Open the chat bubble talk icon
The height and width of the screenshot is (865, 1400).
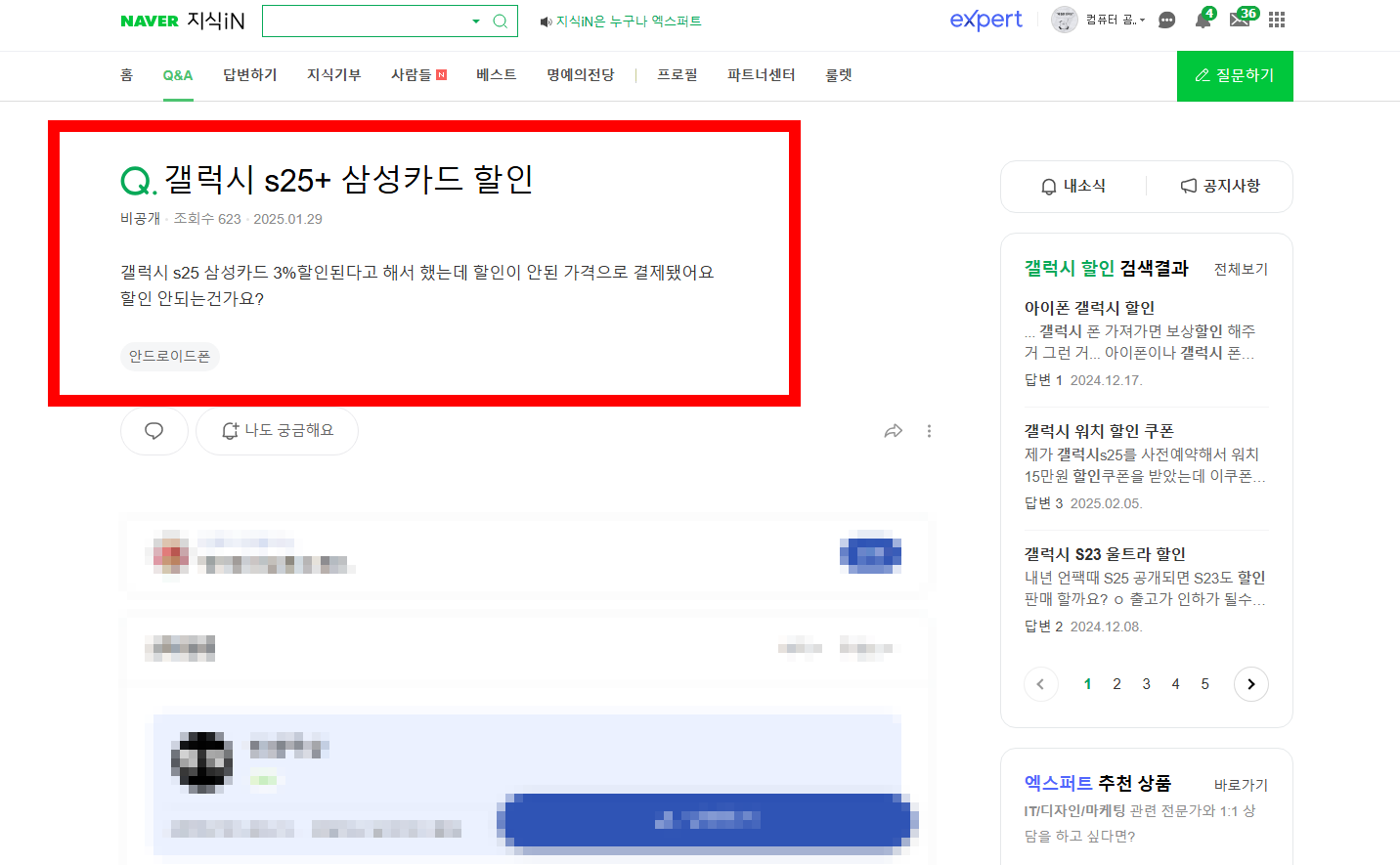(1166, 21)
